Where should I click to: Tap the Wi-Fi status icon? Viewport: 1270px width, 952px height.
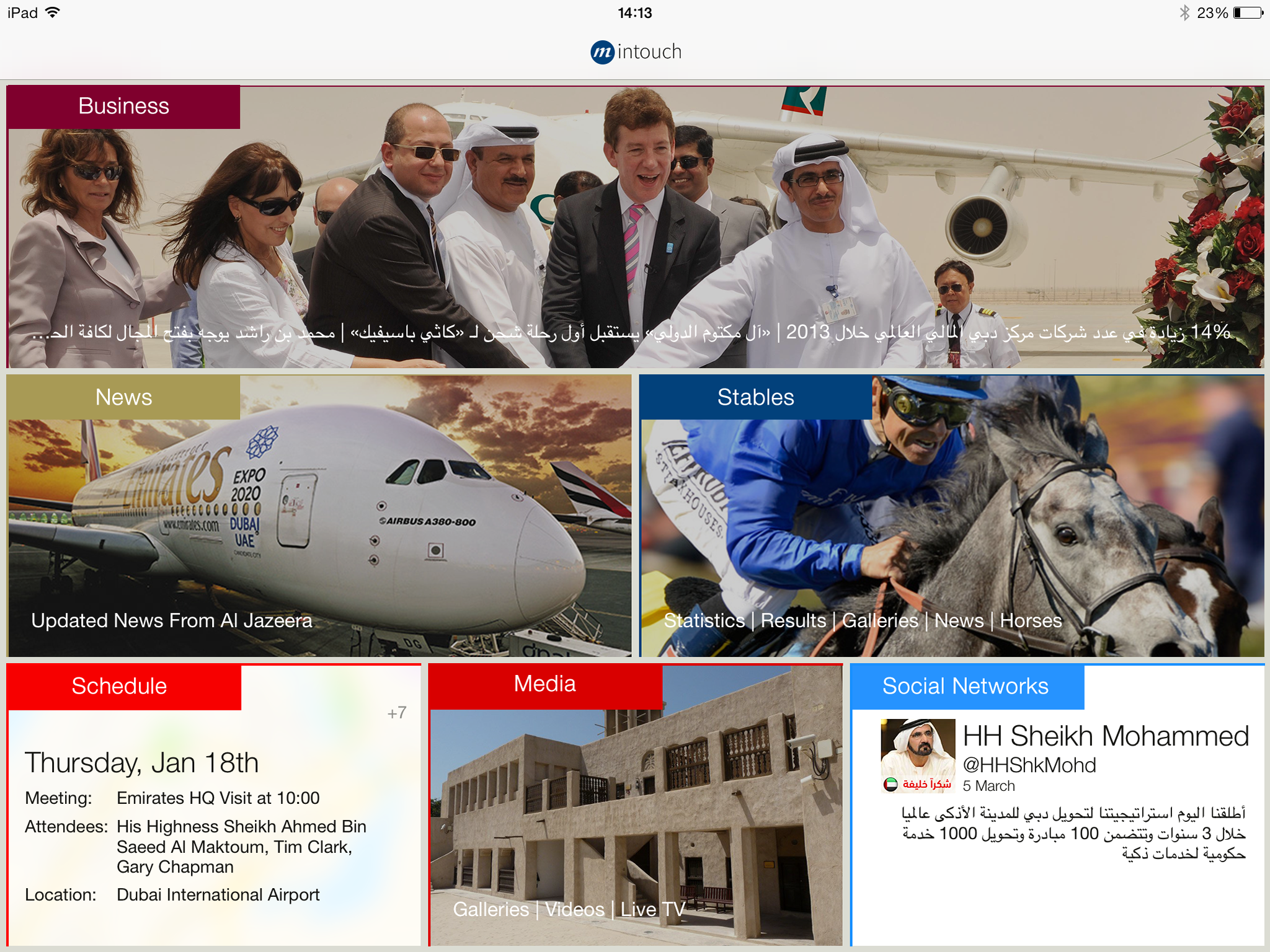click(x=53, y=12)
